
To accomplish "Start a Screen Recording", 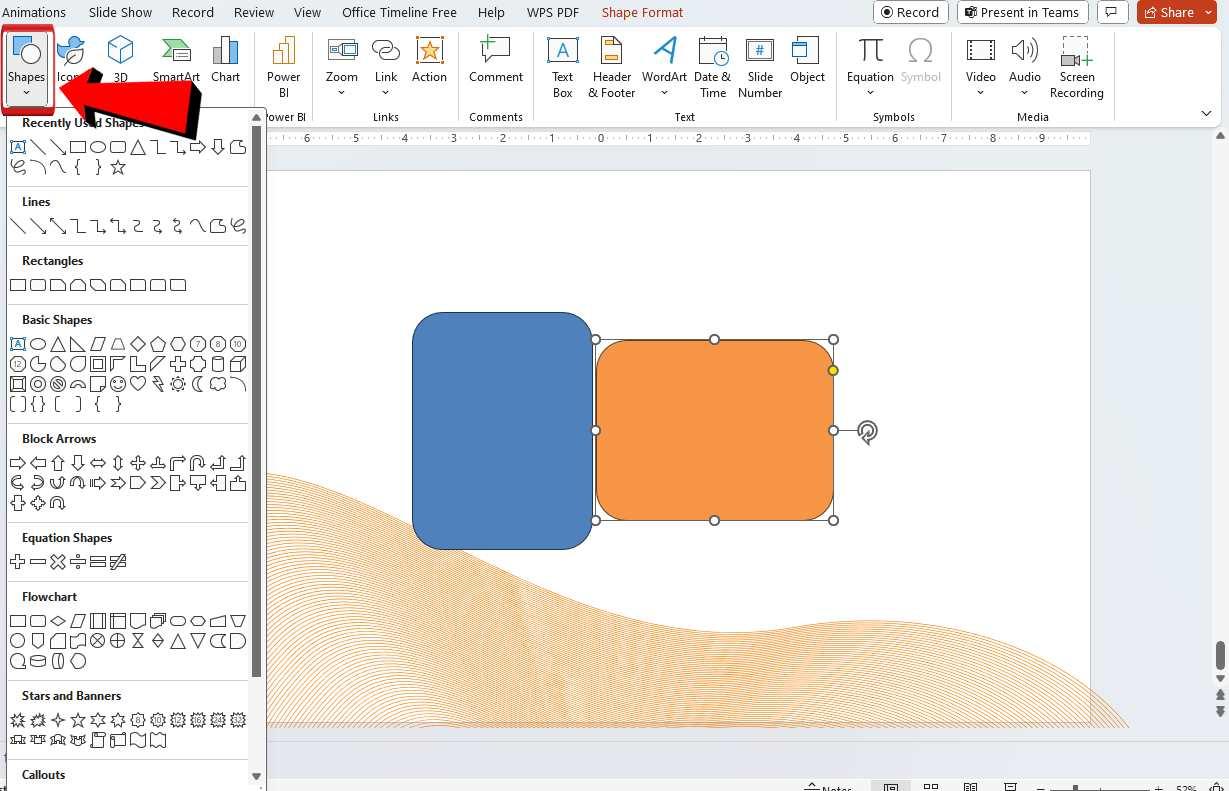I will point(1077,66).
